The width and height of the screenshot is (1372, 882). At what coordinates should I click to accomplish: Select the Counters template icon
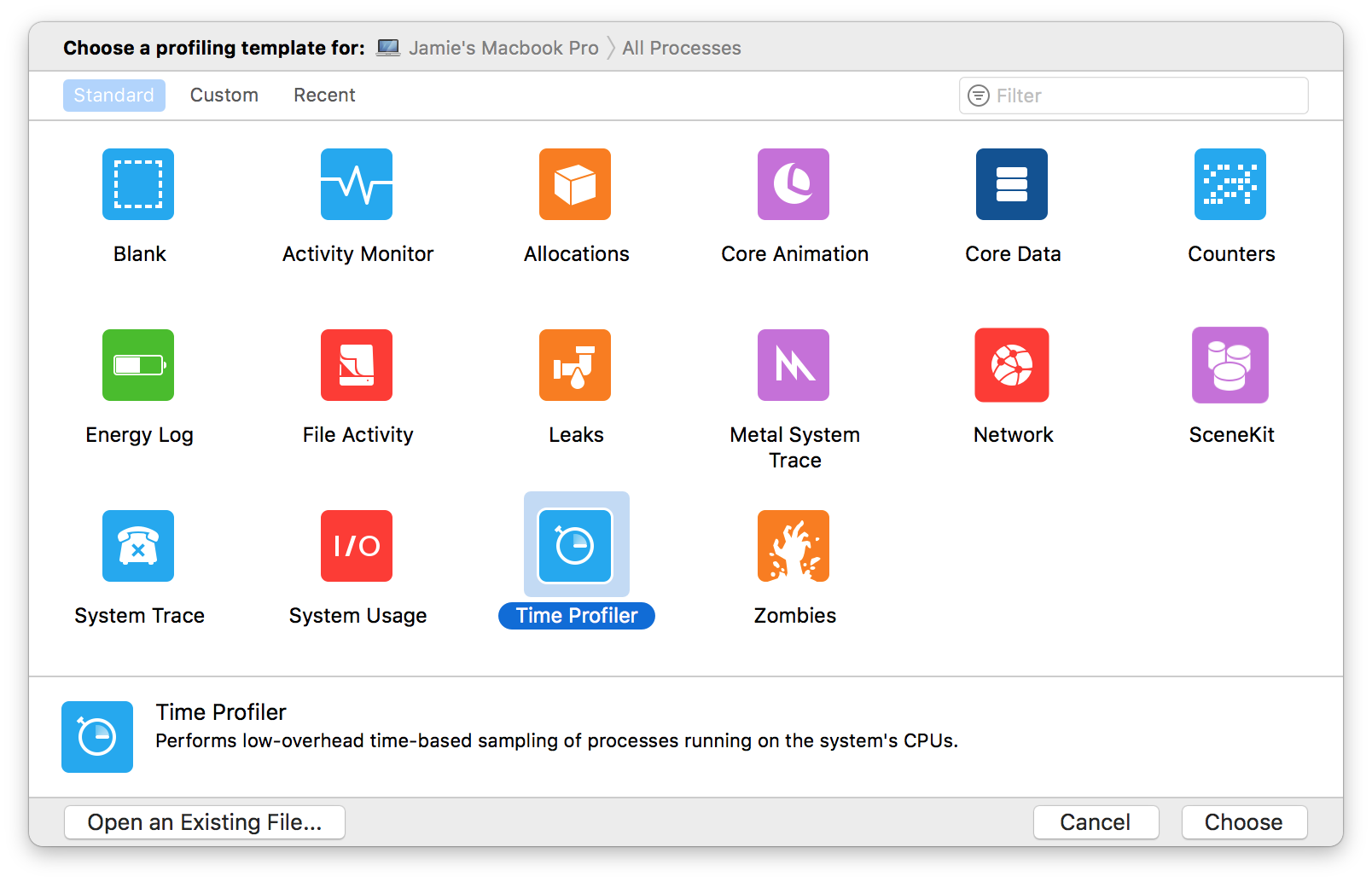1230,184
